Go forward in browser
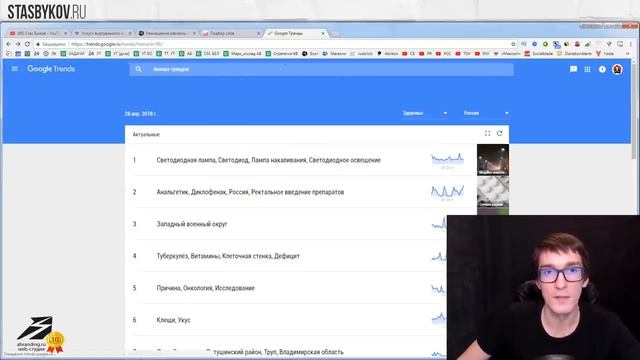This screenshot has height=360, width=640. click(18, 44)
